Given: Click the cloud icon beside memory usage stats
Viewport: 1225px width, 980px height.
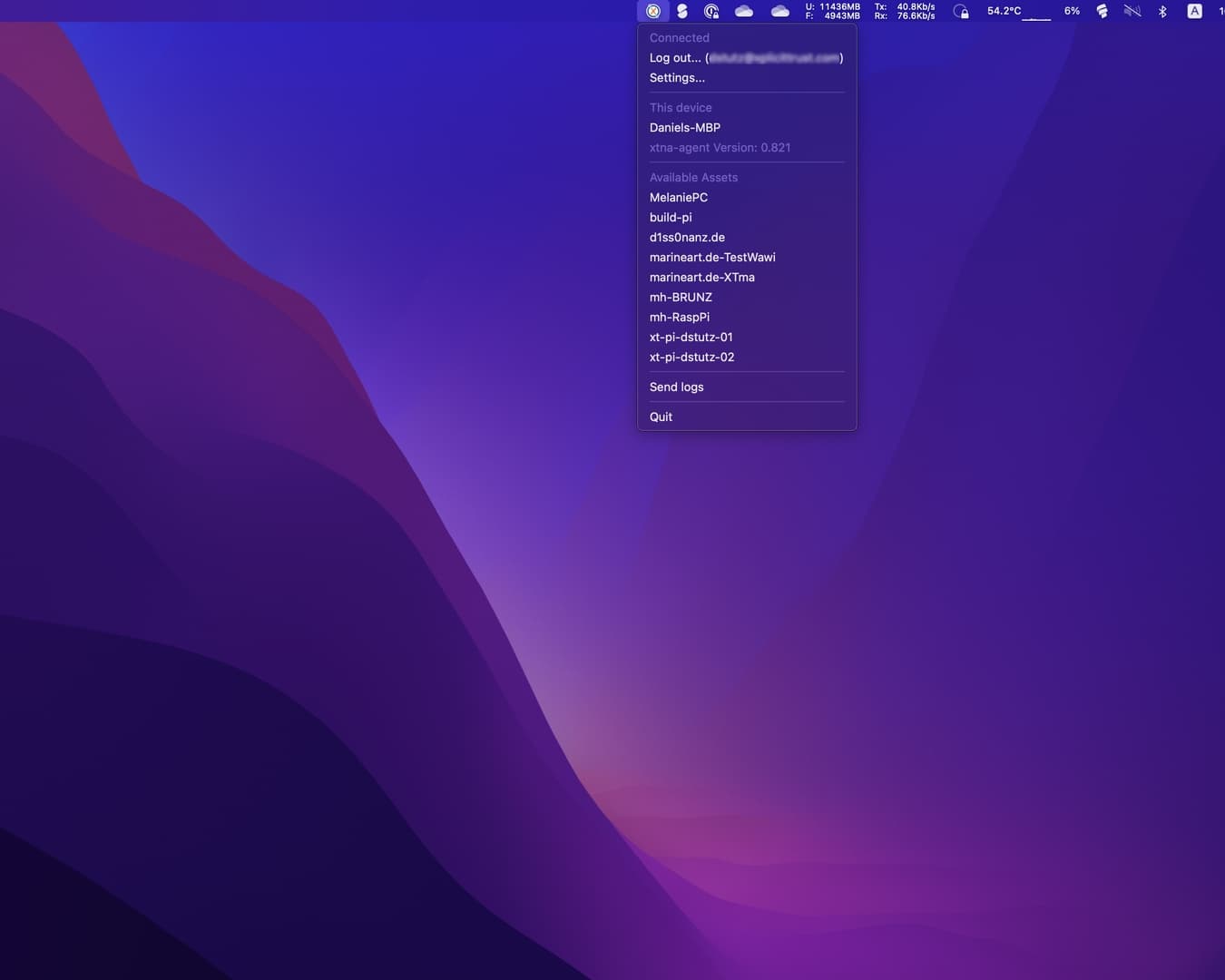Looking at the screenshot, I should click(779, 11).
